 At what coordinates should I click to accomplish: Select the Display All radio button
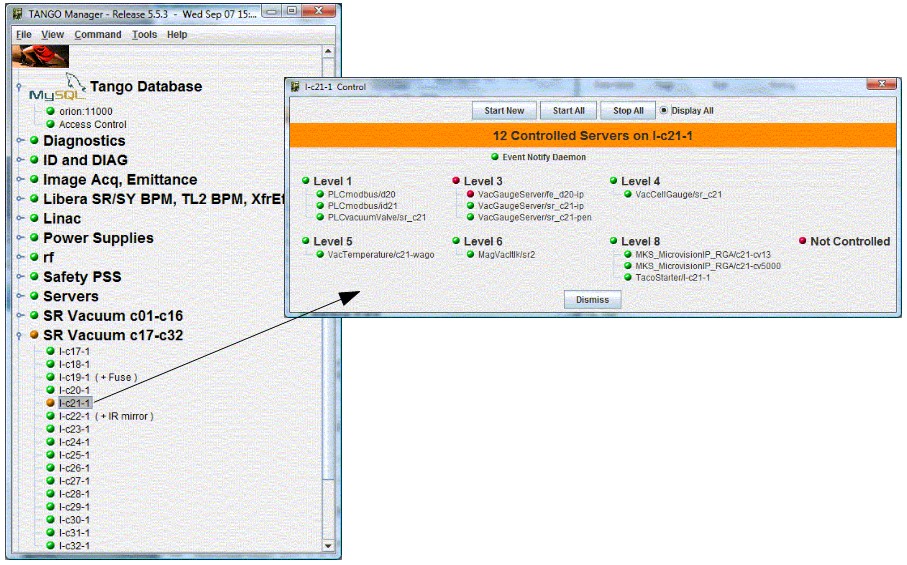pos(663,111)
